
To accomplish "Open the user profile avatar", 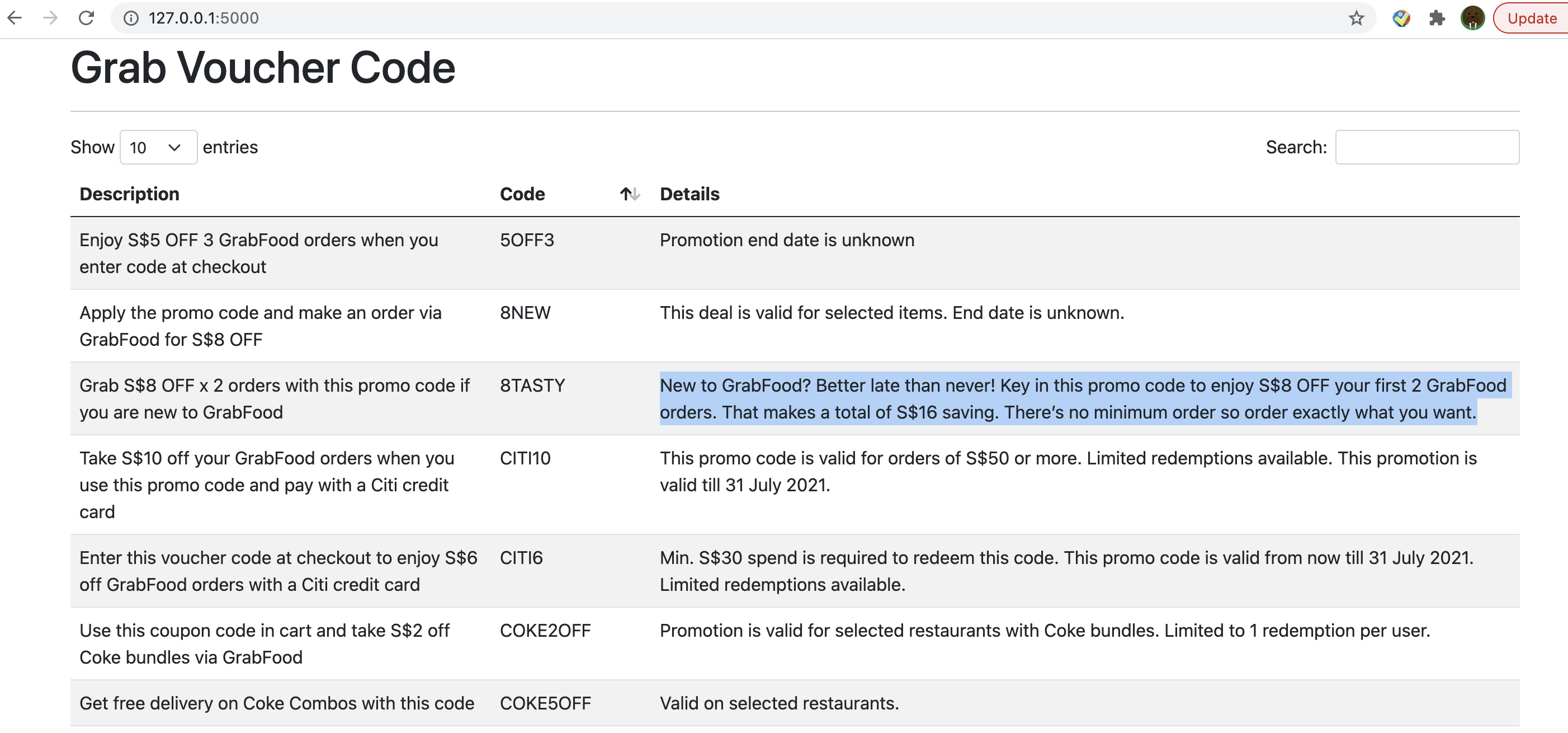I will click(x=1472, y=18).
